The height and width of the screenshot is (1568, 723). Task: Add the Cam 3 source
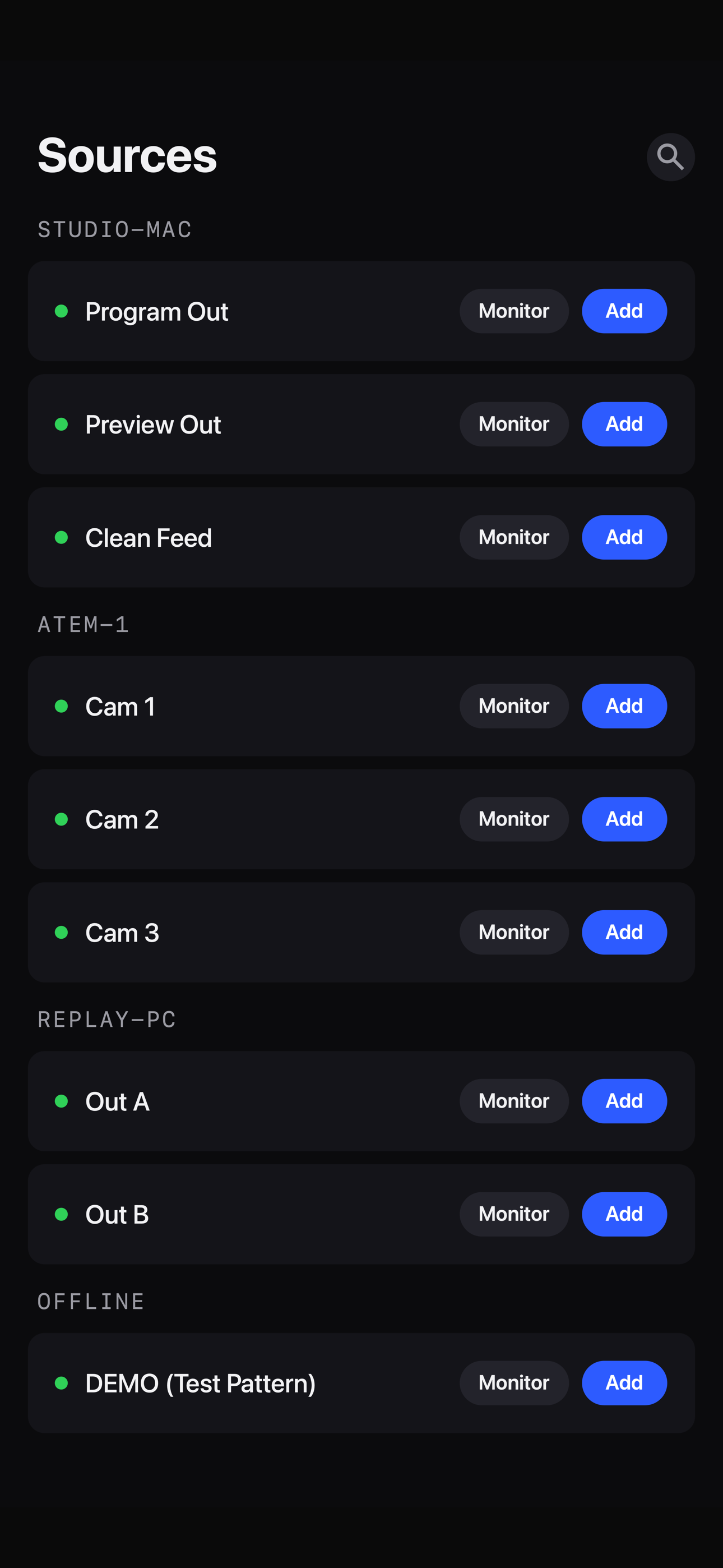624,932
